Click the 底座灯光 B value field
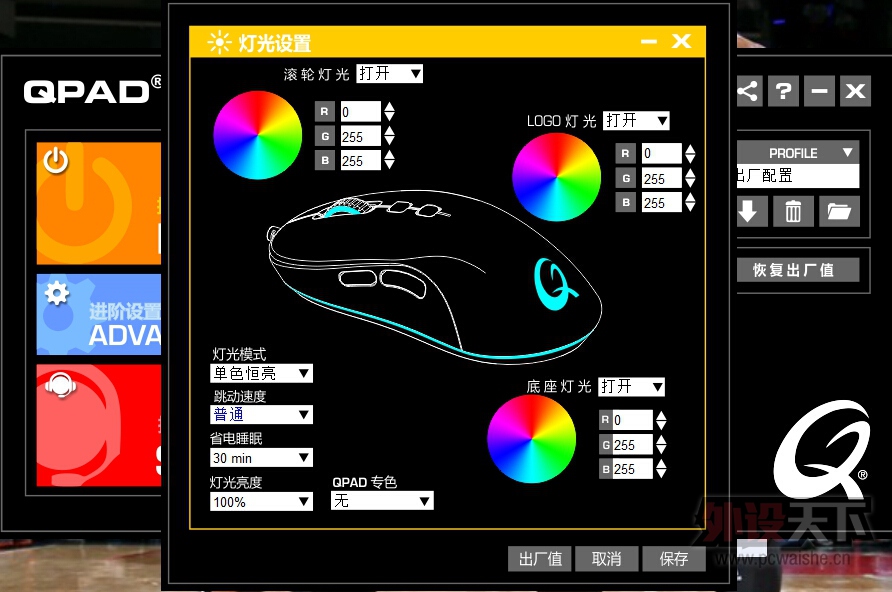The width and height of the screenshot is (892, 592). [x=632, y=469]
